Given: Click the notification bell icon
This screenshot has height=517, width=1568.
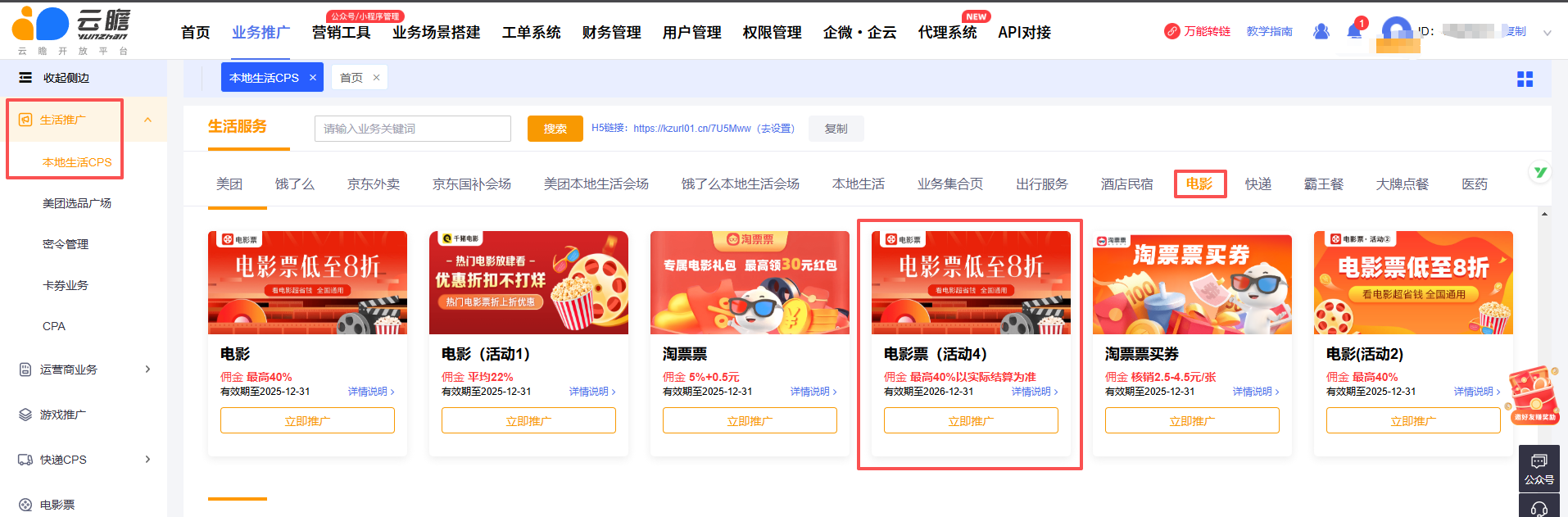Looking at the screenshot, I should point(1354,31).
